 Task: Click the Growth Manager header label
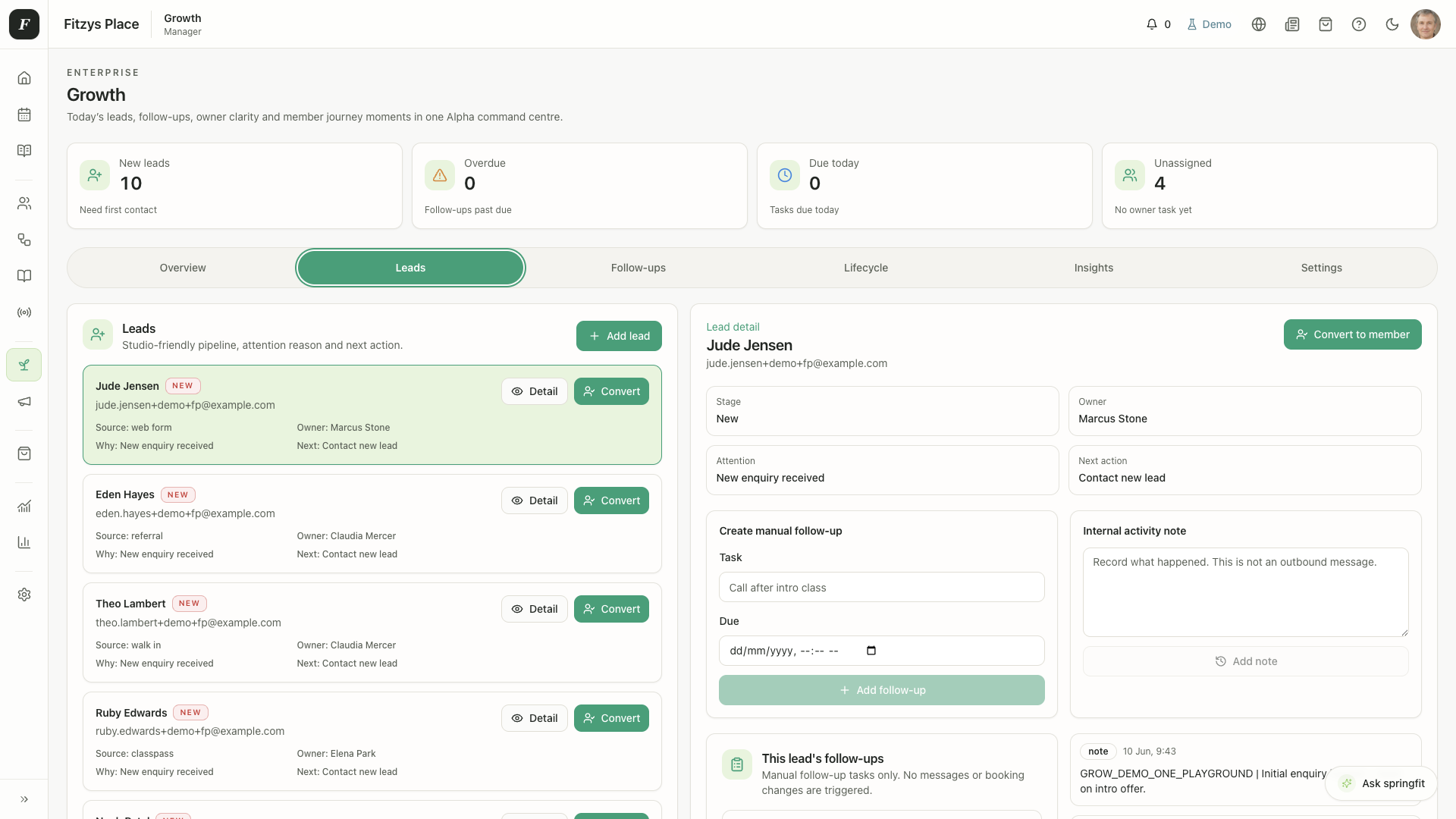click(x=183, y=24)
